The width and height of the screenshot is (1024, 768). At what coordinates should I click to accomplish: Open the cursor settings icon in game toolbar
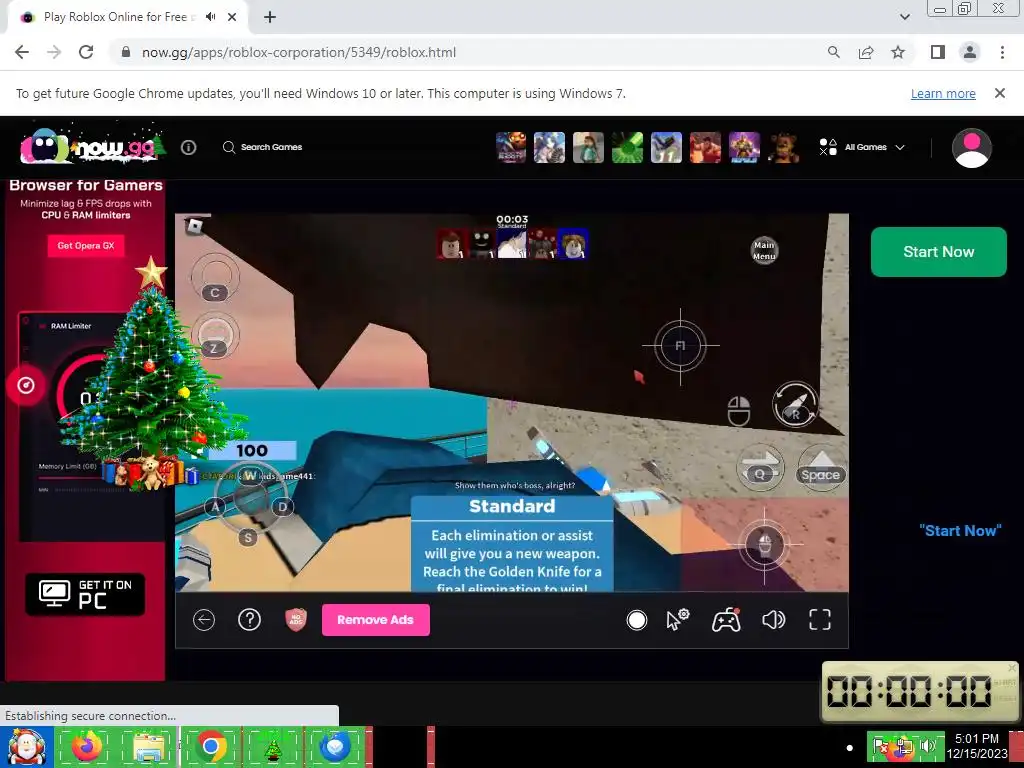[x=678, y=620]
